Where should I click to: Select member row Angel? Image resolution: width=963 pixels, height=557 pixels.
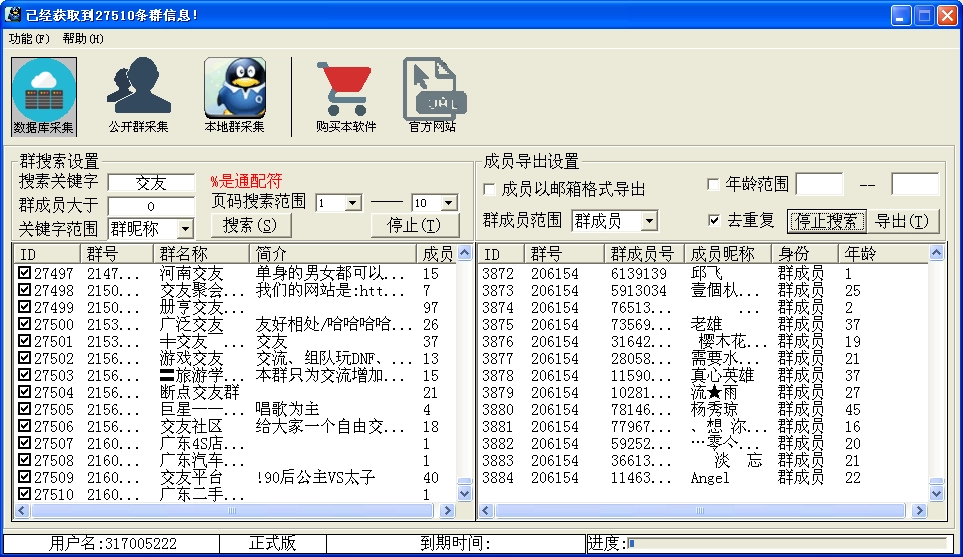coord(703,477)
